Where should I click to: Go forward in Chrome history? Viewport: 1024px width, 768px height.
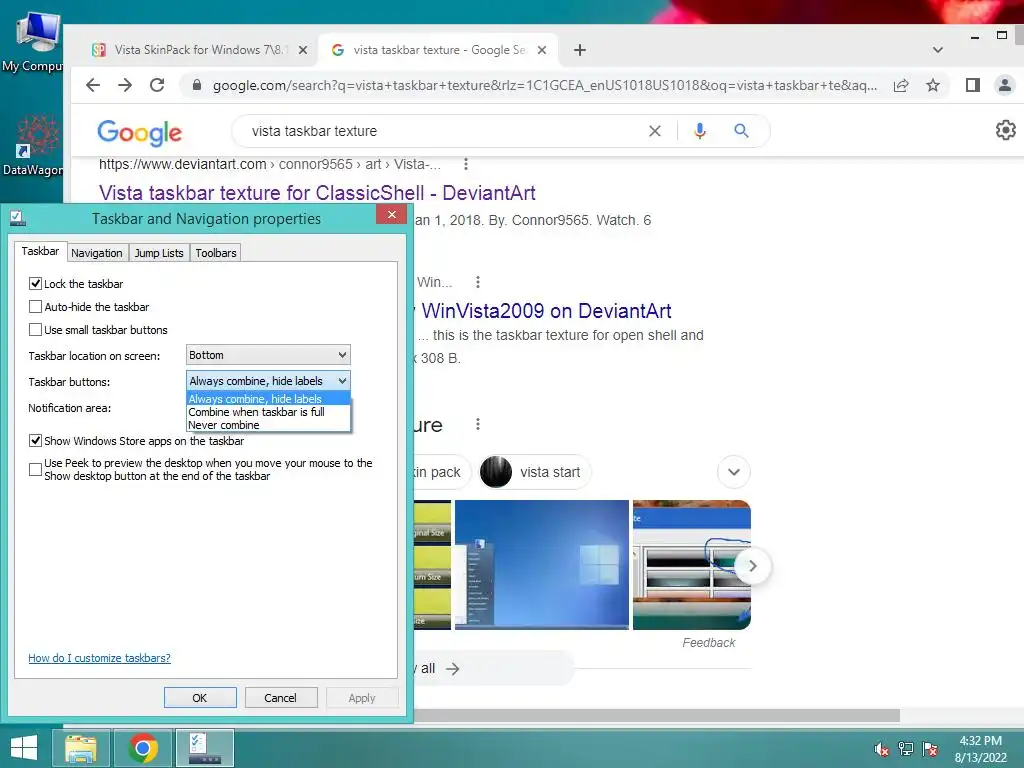tap(125, 85)
